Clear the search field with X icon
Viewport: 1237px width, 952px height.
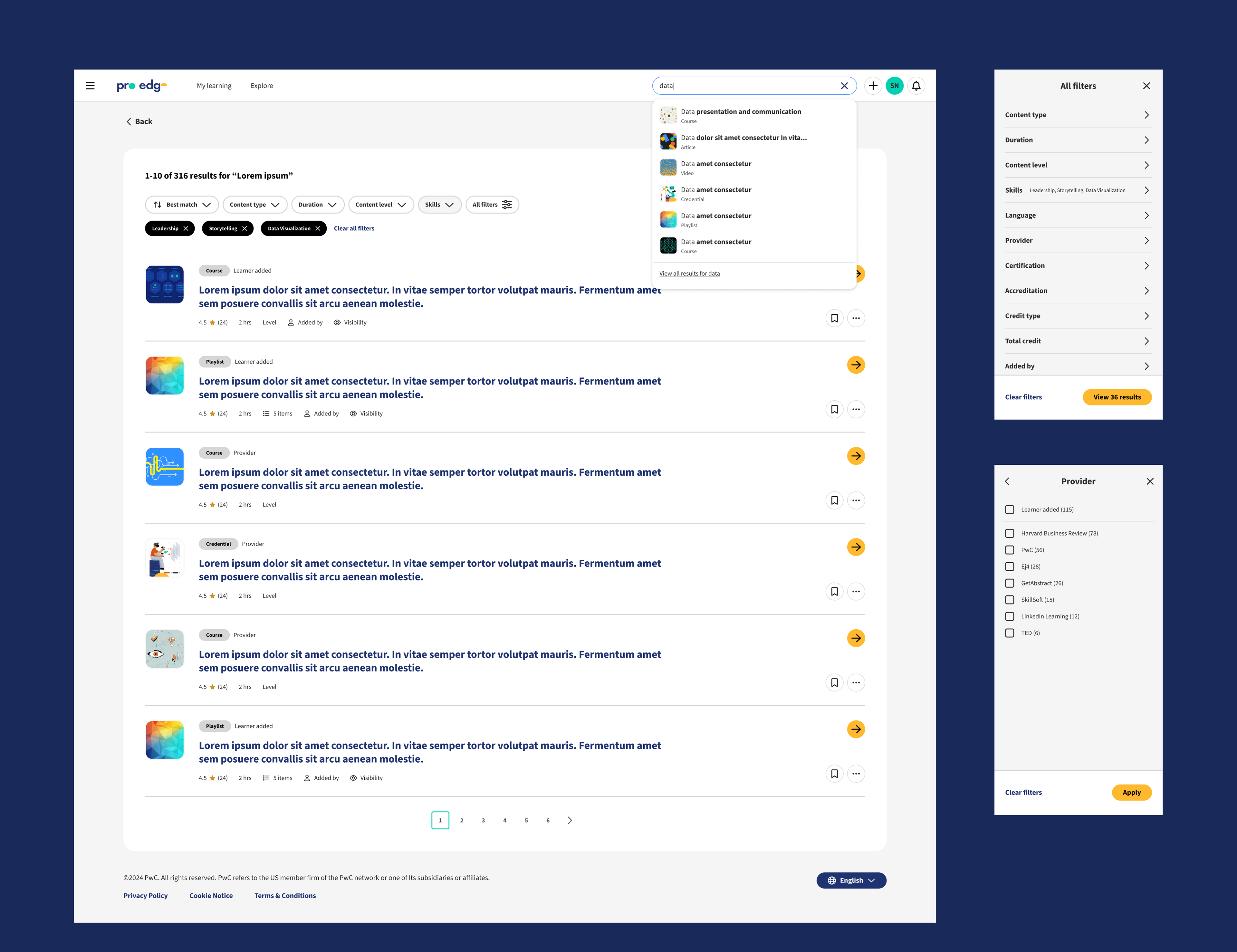pyautogui.click(x=844, y=86)
